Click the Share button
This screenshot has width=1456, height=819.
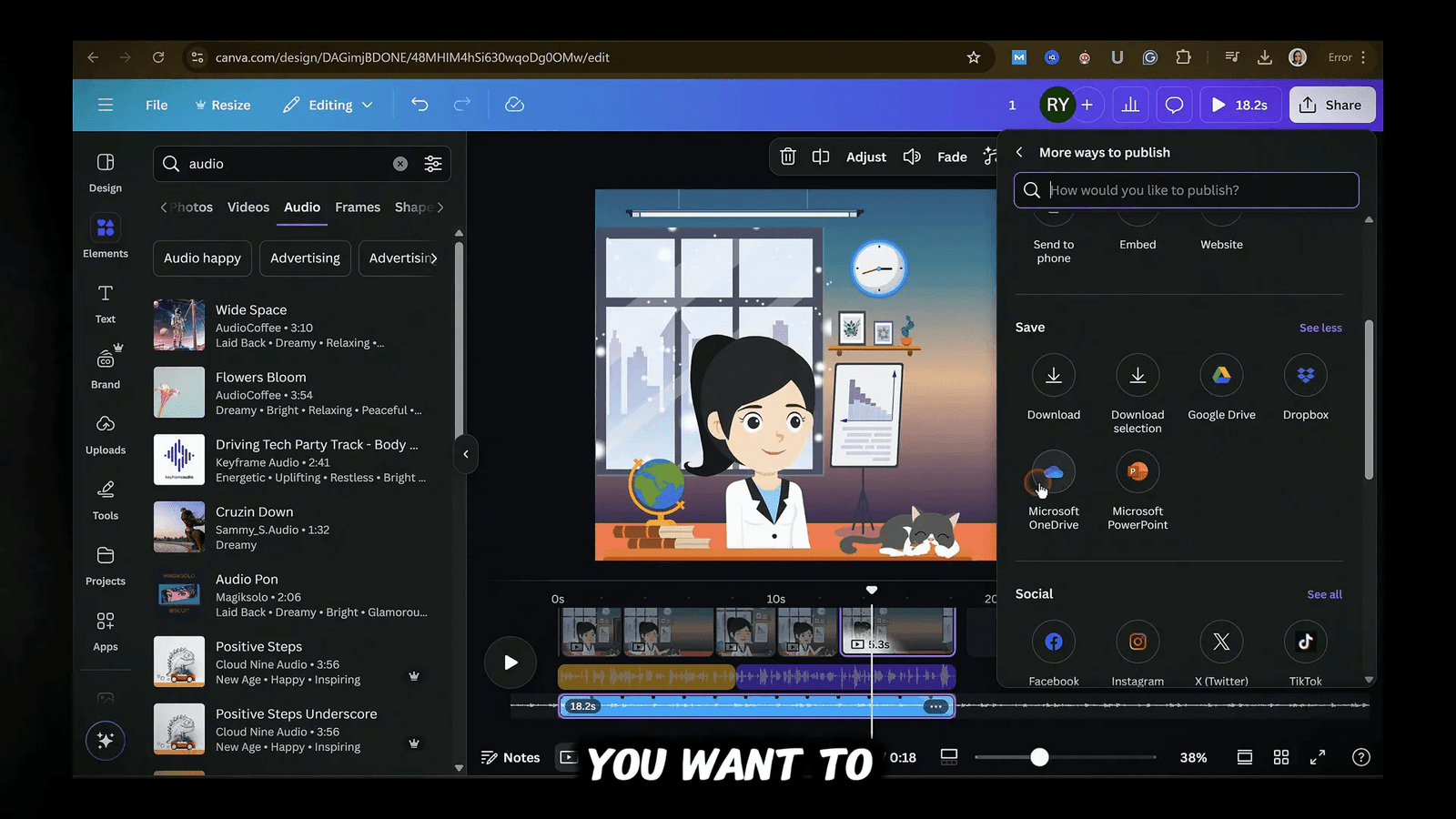(x=1331, y=105)
